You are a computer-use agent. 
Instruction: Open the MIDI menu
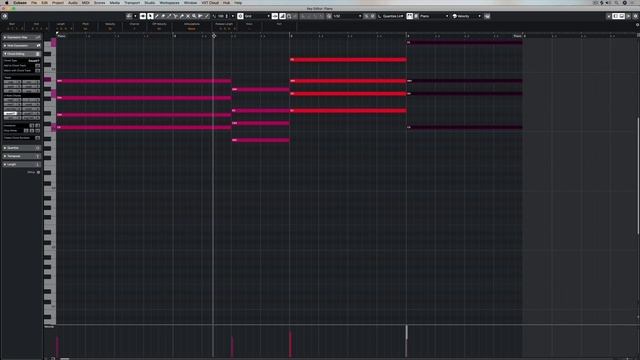[85, 2]
